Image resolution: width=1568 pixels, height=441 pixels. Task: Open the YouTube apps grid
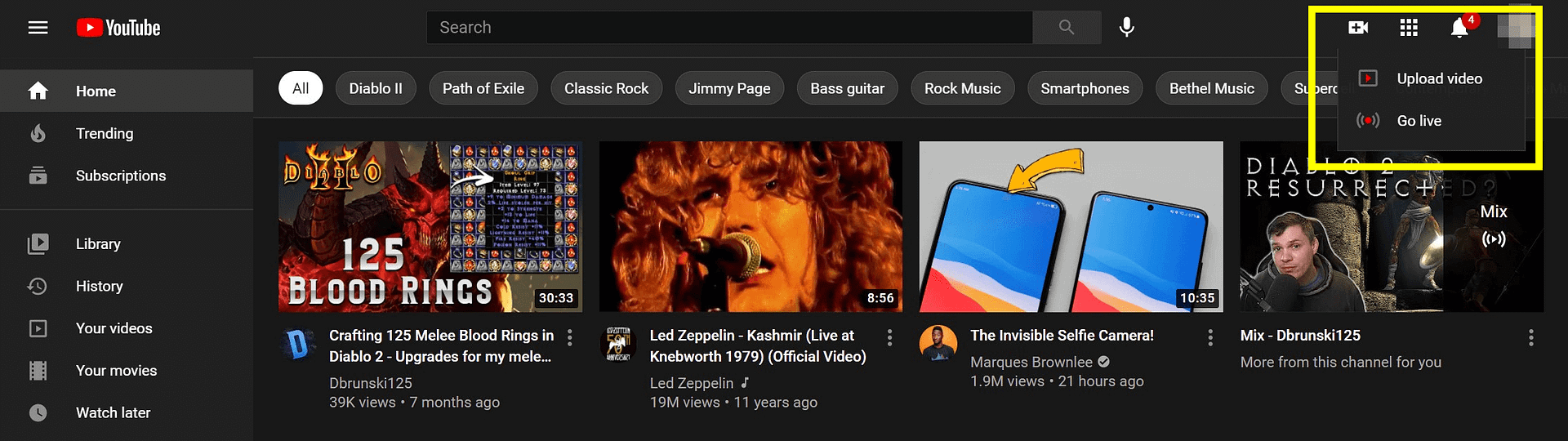click(1409, 28)
